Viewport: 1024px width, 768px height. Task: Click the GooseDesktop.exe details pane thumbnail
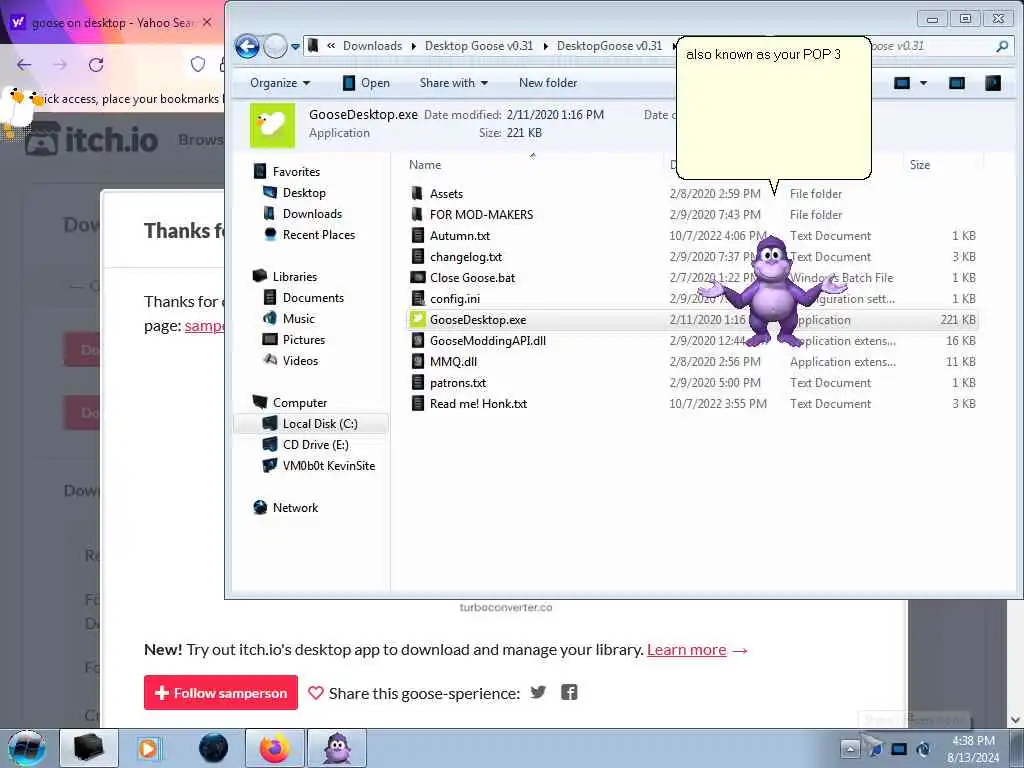click(x=272, y=125)
